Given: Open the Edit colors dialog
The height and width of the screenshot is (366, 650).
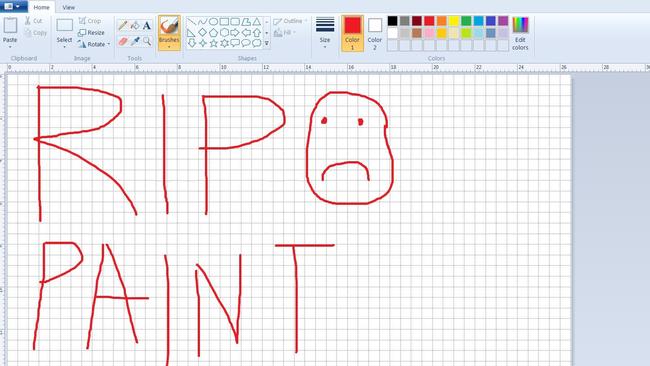Looking at the screenshot, I should pyautogui.click(x=520, y=33).
